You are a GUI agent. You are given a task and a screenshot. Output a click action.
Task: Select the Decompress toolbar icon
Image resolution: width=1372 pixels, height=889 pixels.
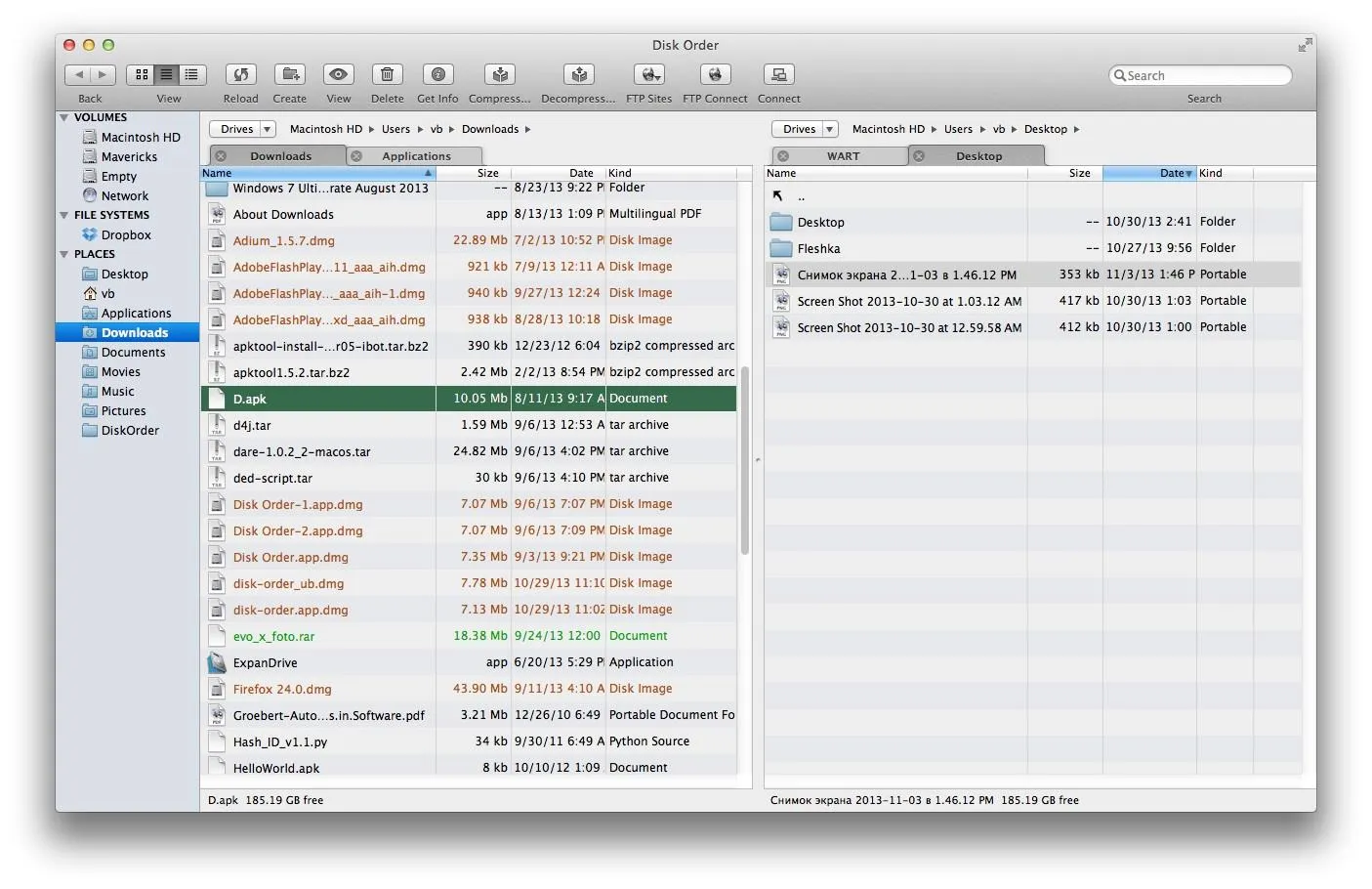(578, 75)
